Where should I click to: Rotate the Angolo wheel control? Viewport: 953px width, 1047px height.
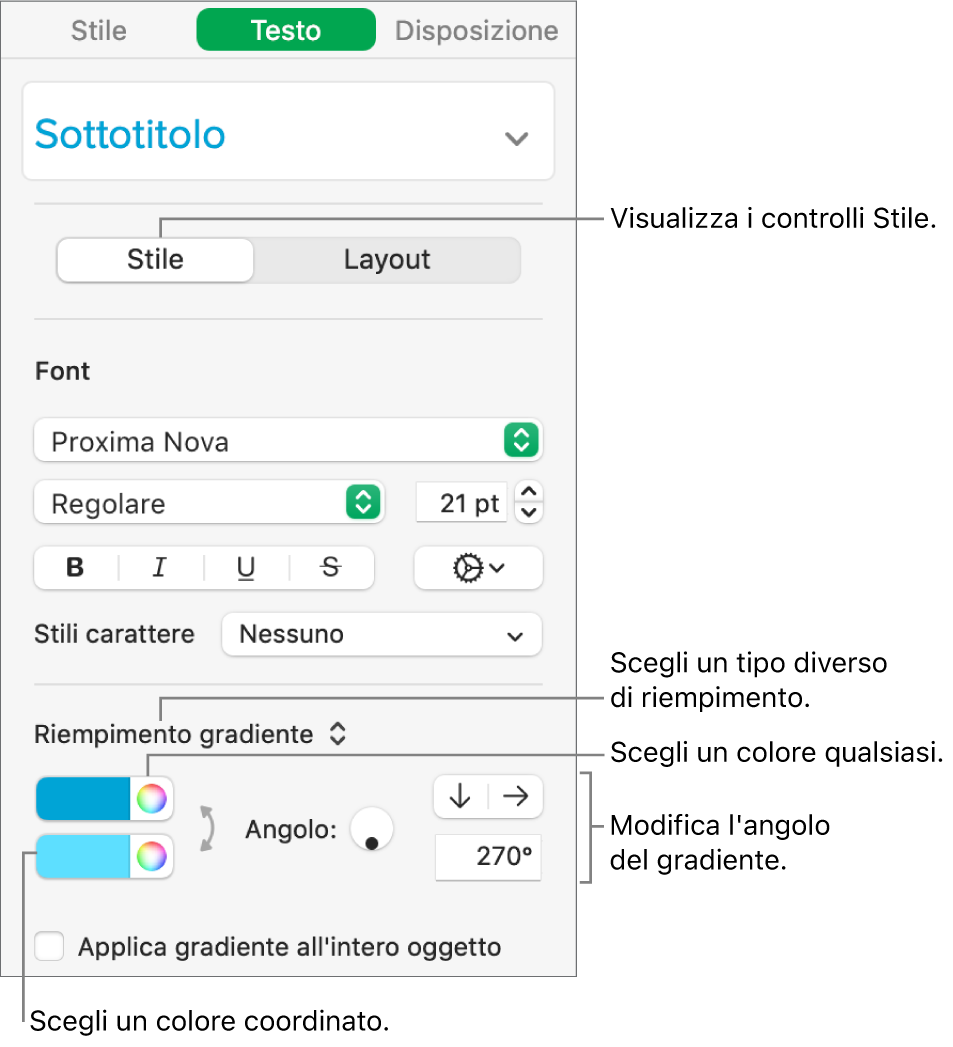[371, 830]
